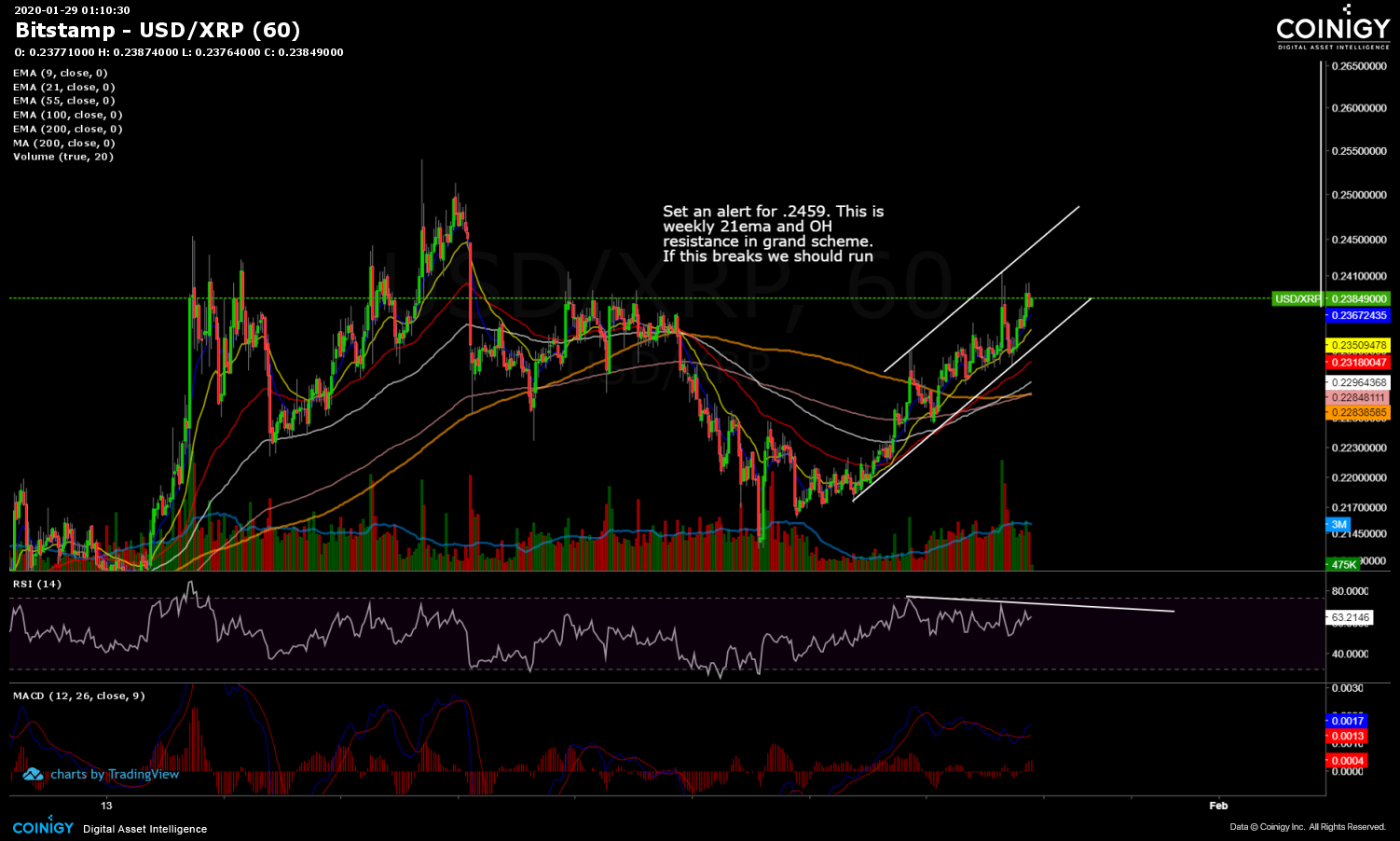Click the price axis label 0.22000000
Viewport: 1400px width, 841px height.
pyautogui.click(x=1359, y=477)
